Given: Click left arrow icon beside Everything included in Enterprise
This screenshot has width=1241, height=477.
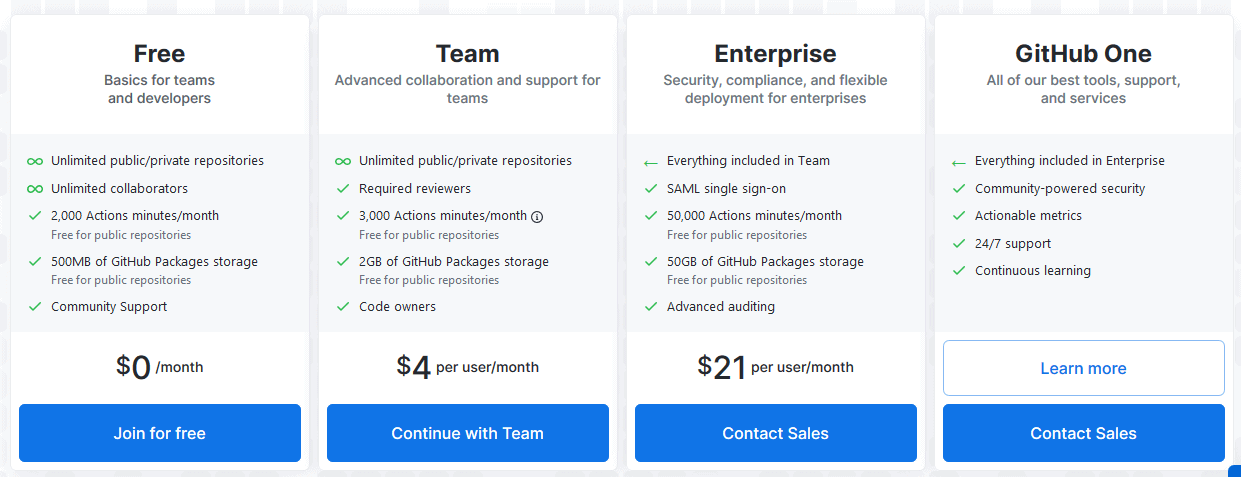Looking at the screenshot, I should pos(959,162).
